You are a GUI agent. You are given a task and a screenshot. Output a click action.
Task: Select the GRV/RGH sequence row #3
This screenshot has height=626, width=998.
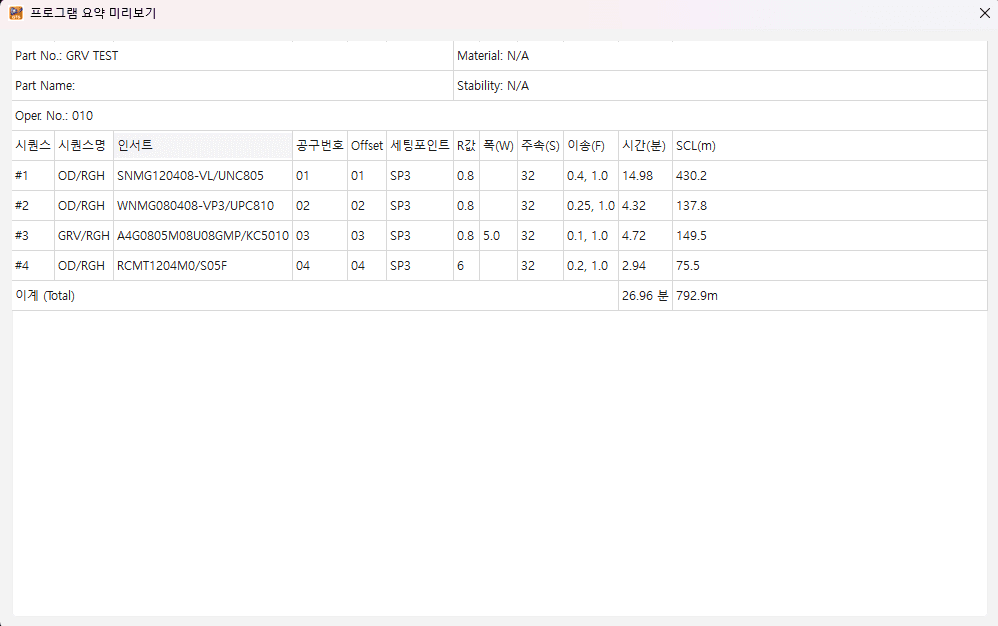coord(82,235)
